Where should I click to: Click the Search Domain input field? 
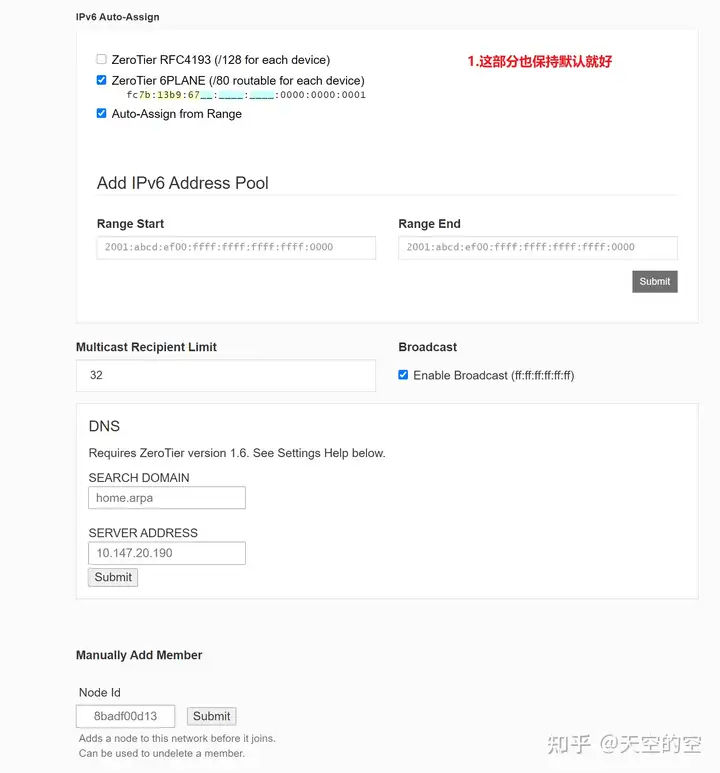pyautogui.click(x=167, y=498)
